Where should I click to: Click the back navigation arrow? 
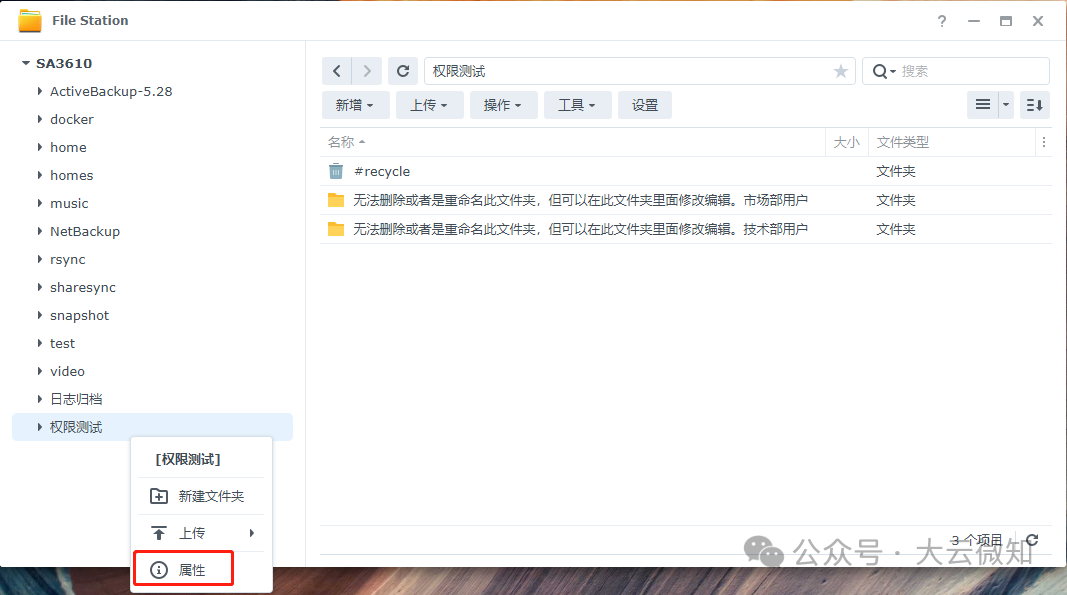pyautogui.click(x=337, y=71)
